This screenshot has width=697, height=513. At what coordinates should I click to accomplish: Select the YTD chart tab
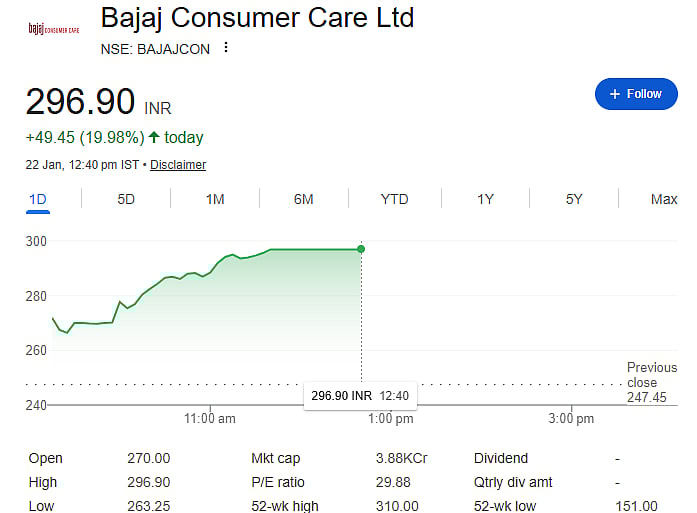click(394, 199)
